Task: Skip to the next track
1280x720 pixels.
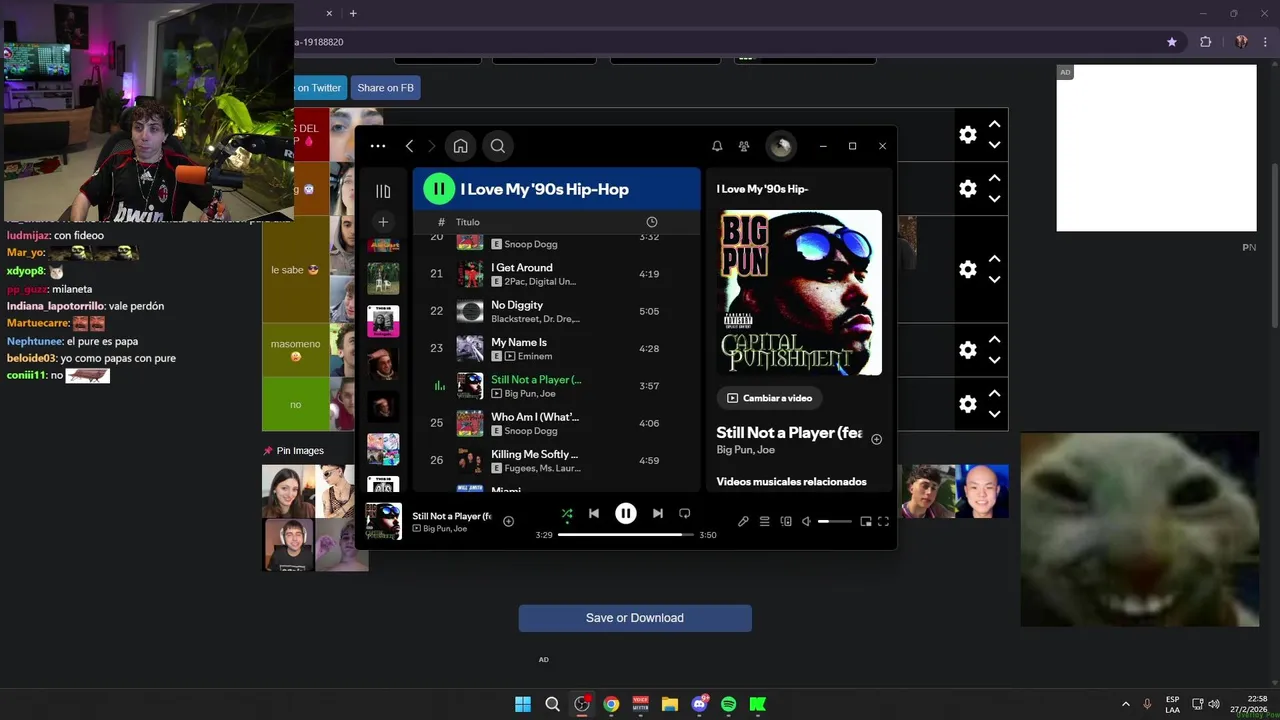Action: [657, 513]
